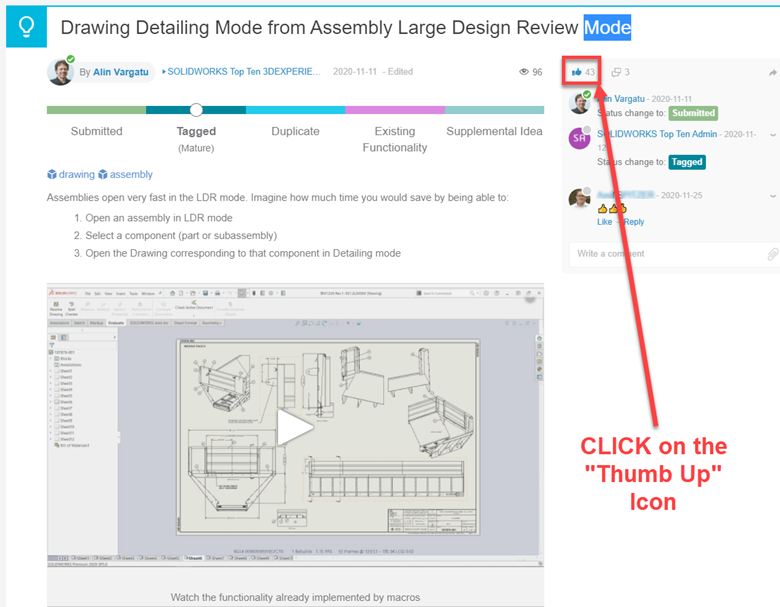Click the Tagged status slider handle
This screenshot has height=607, width=780.
point(196,110)
